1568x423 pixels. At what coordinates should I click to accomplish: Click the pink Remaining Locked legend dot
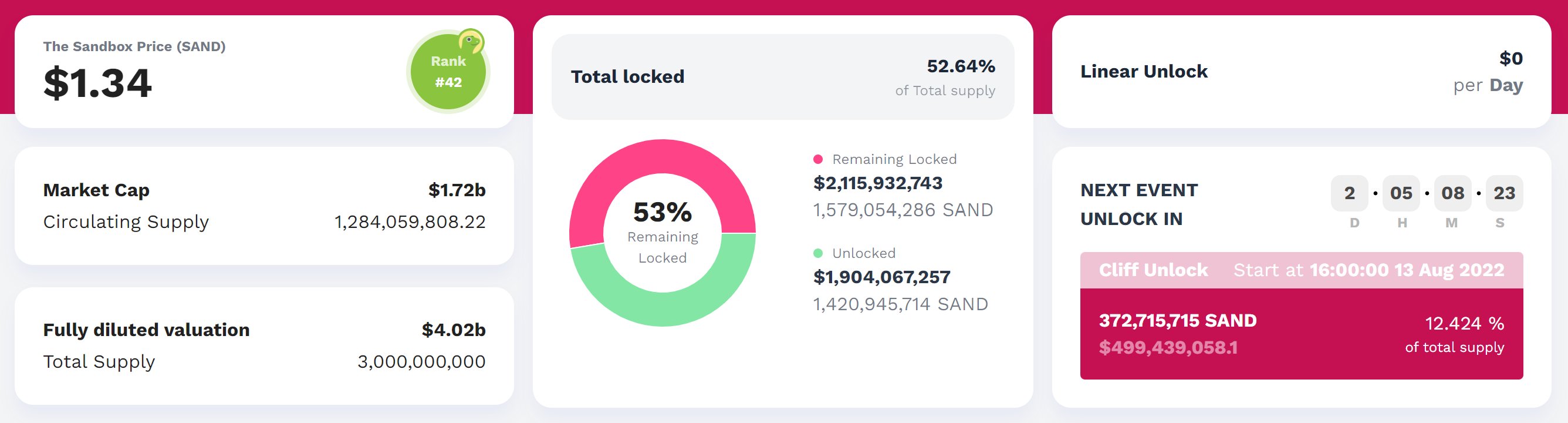point(818,159)
